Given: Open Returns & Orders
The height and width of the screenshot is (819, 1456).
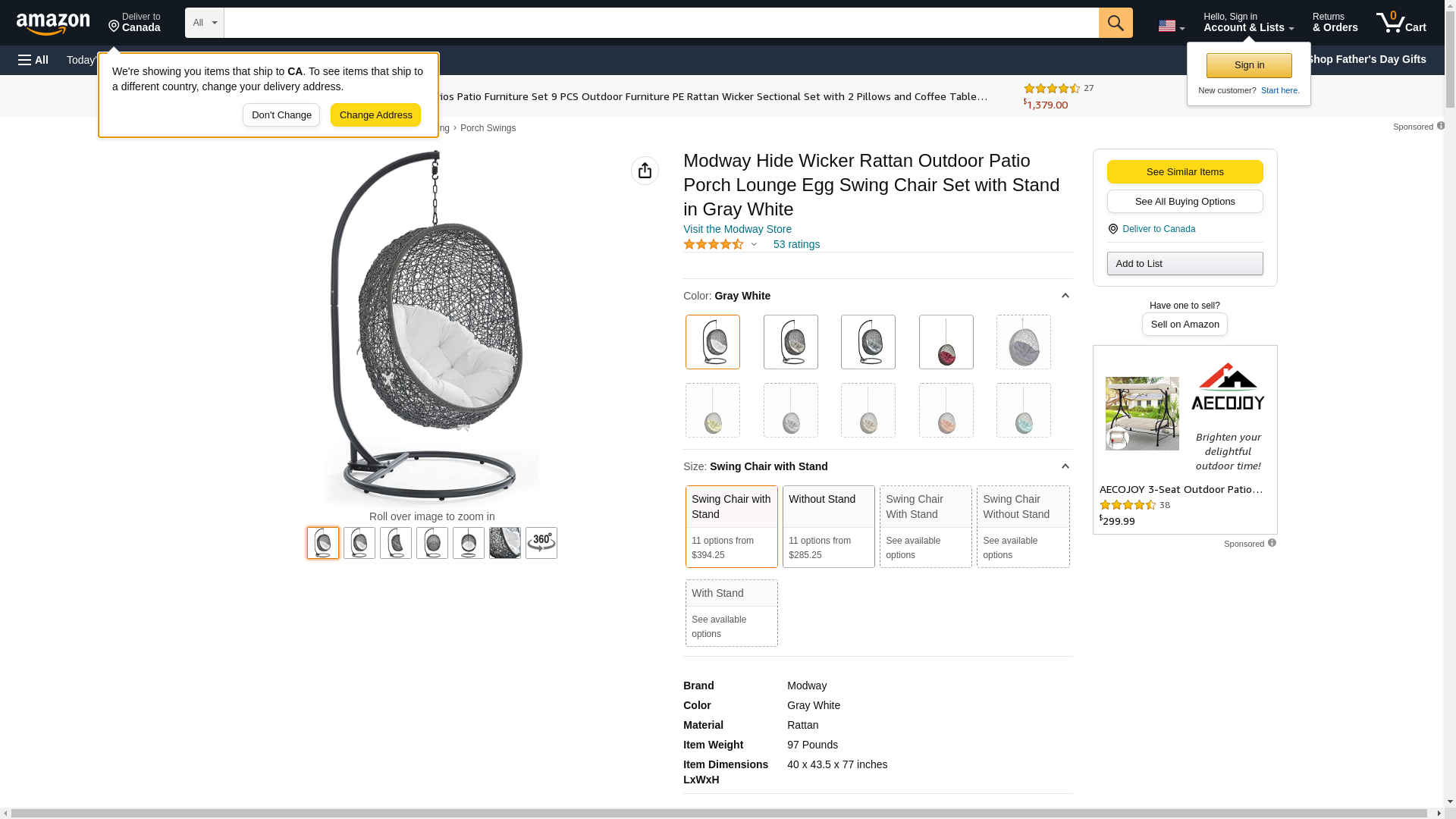Looking at the screenshot, I should pyautogui.click(x=1335, y=23).
